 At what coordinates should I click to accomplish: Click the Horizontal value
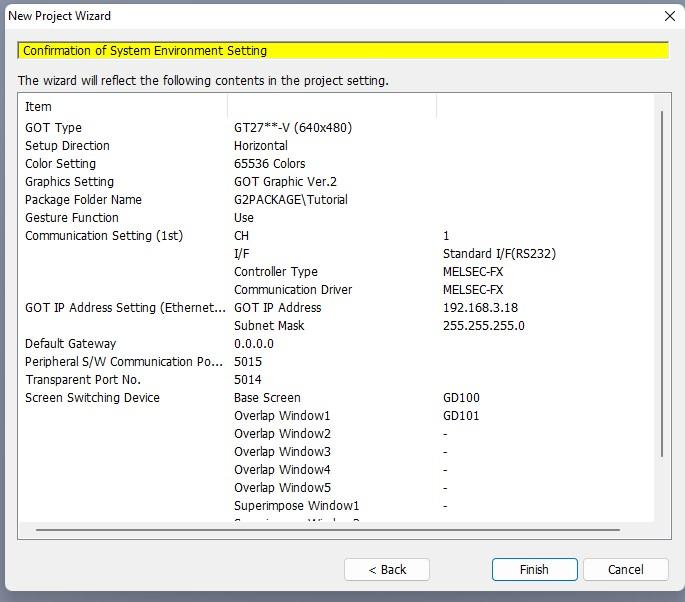261,145
